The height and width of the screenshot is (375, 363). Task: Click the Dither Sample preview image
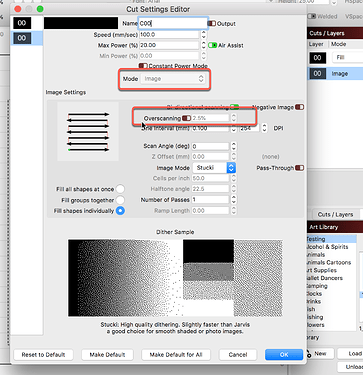pos(175,278)
